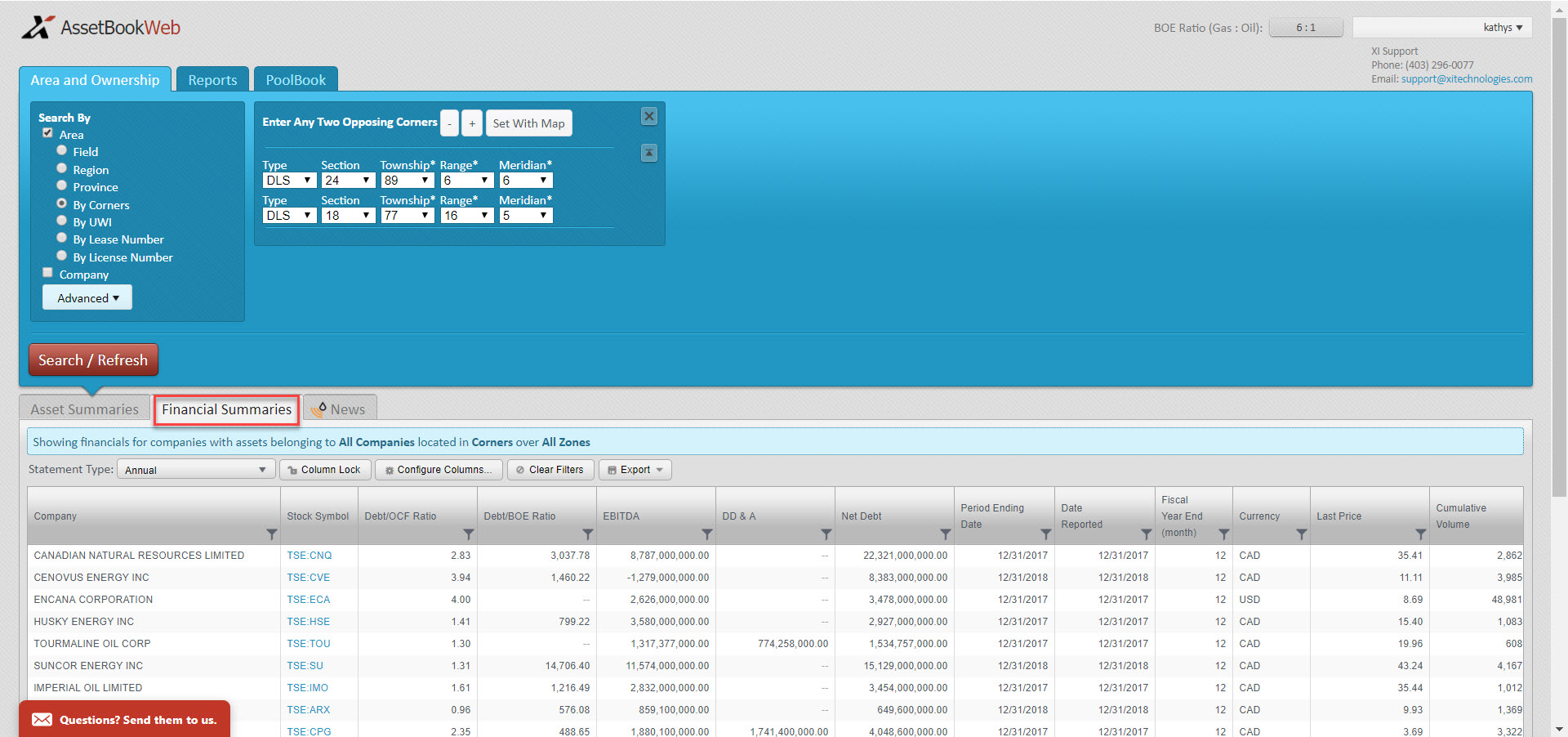
Task: Collapse the corners panel with the up-arrow icon
Action: click(649, 153)
